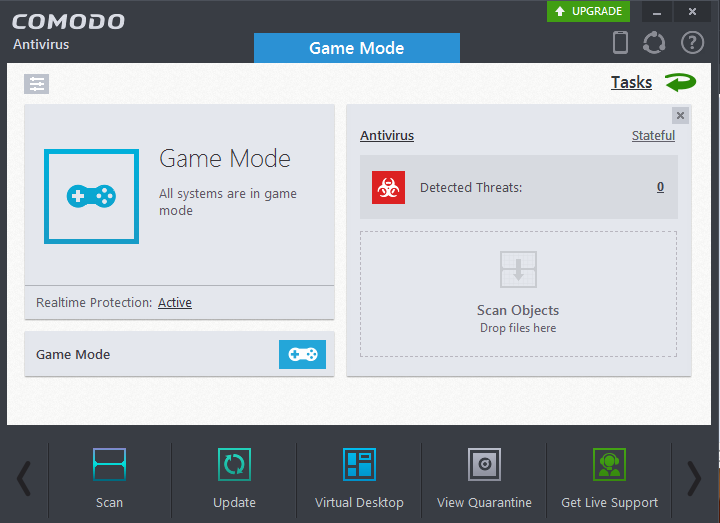Click the large game controller status icon
The image size is (720, 523).
point(91,196)
